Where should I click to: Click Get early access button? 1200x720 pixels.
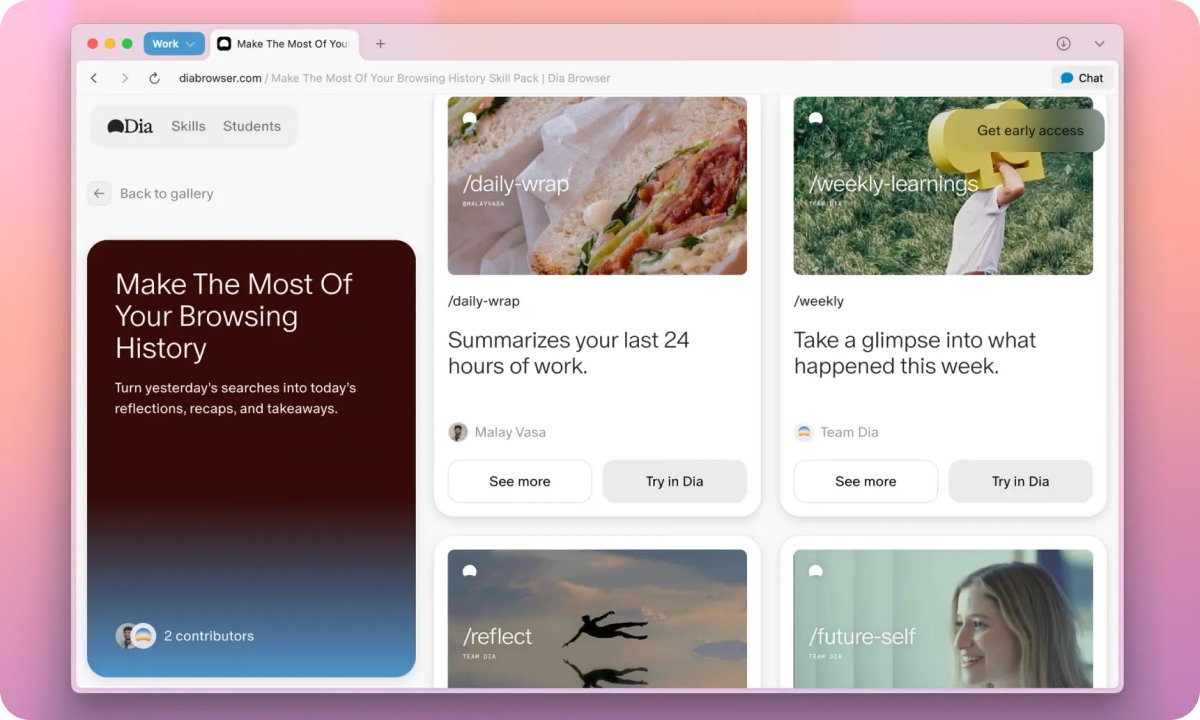tap(1030, 130)
